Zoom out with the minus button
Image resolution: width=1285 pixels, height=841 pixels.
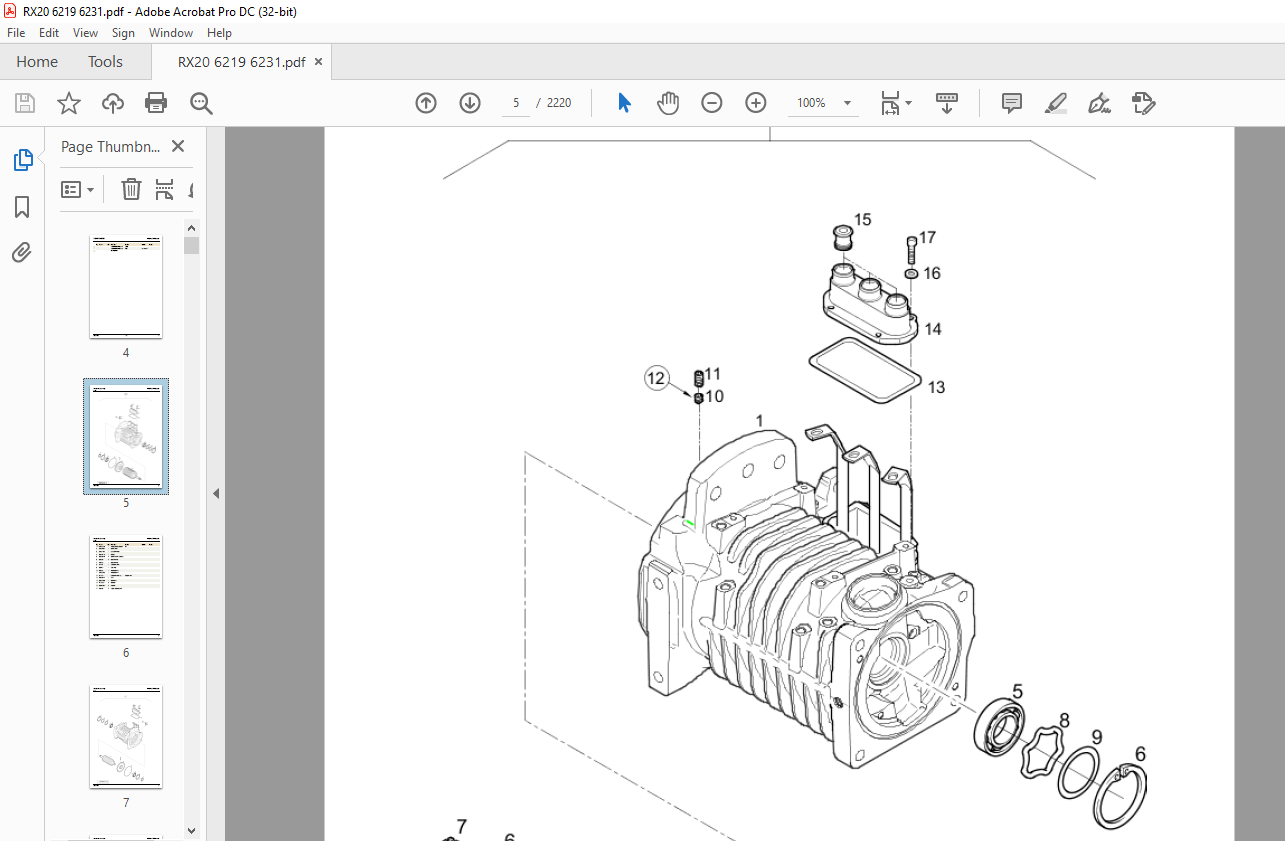pyautogui.click(x=712, y=103)
